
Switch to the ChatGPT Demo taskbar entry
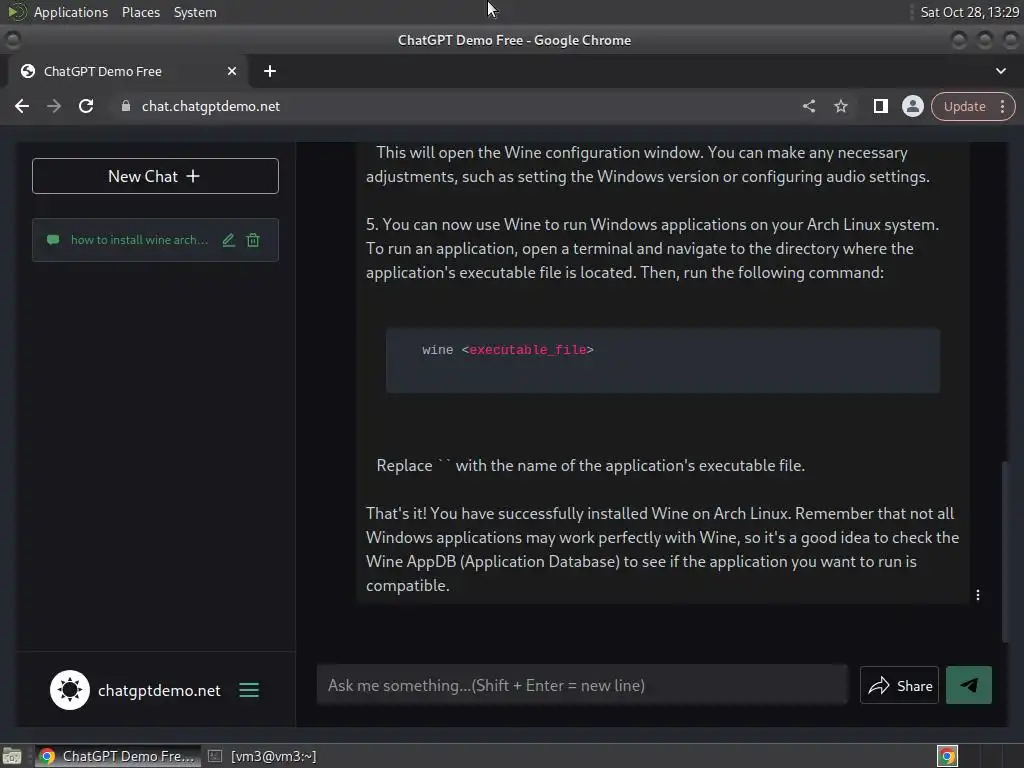pyautogui.click(x=118, y=756)
